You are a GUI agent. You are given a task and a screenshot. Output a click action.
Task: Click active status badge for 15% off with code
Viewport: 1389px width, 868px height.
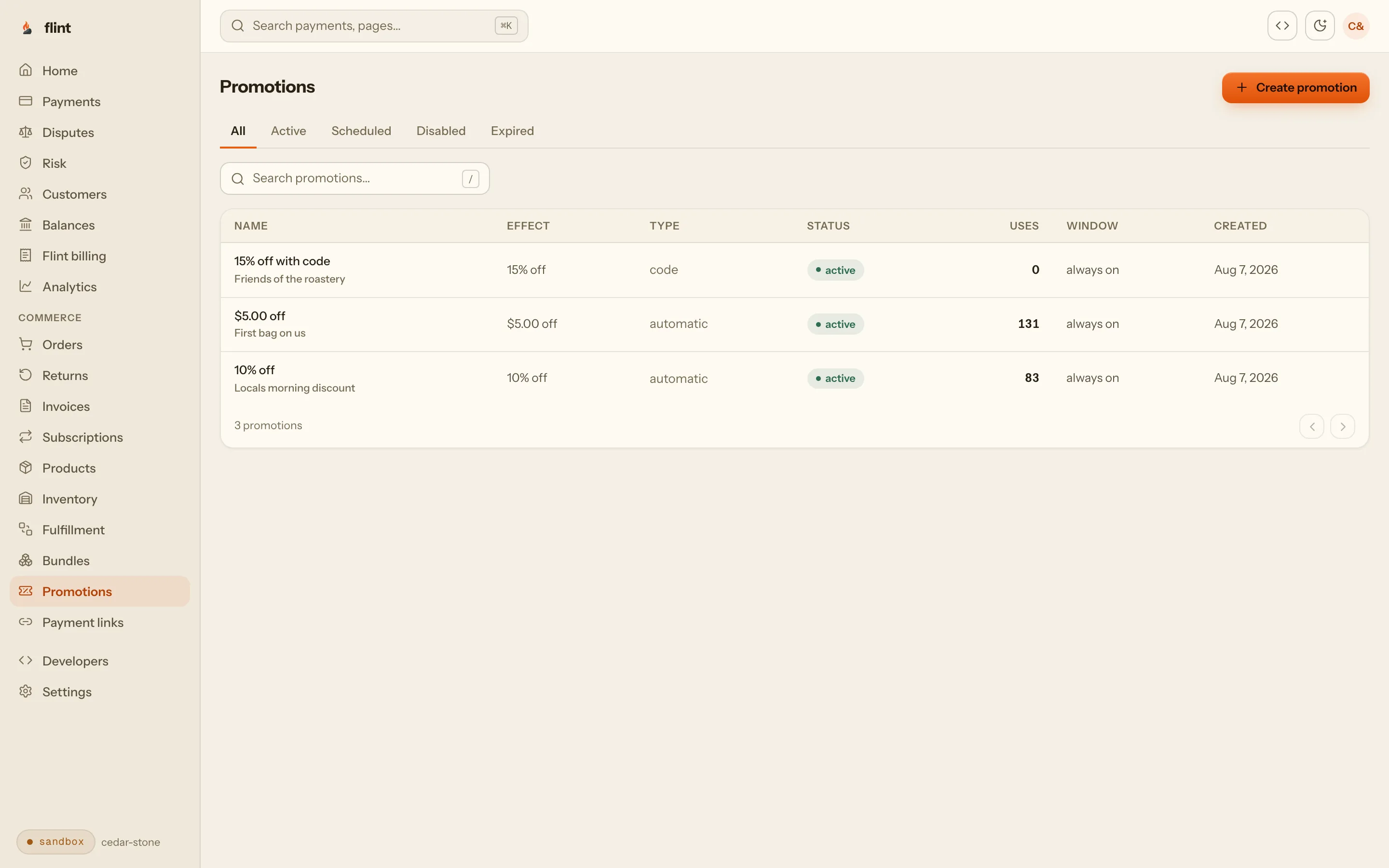[x=835, y=270]
